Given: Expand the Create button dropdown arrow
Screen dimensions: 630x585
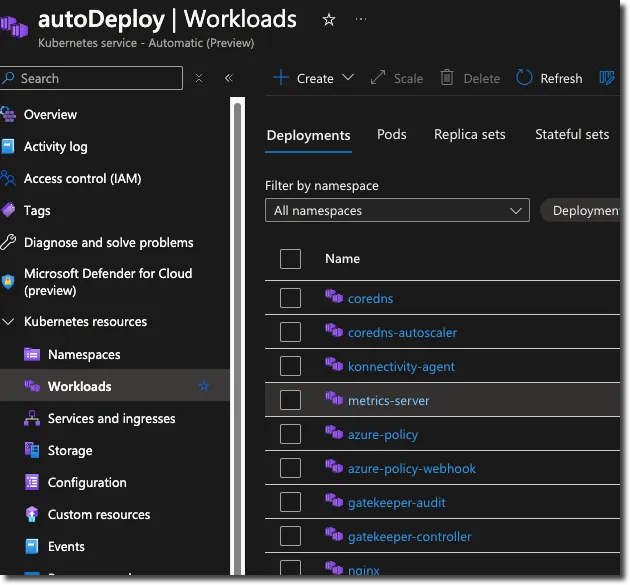Looking at the screenshot, I should tap(348, 78).
